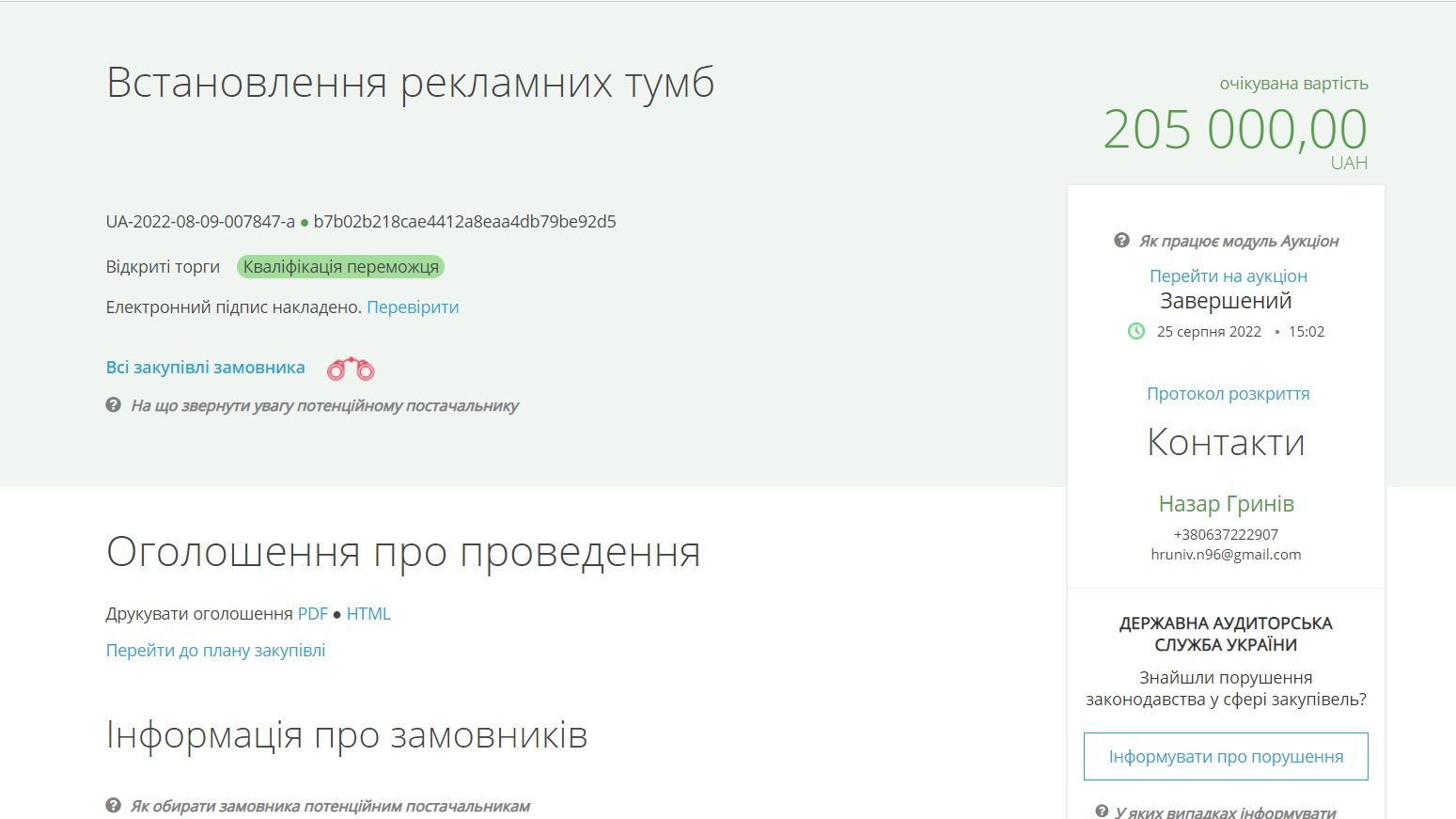The height and width of the screenshot is (819, 1456).
Task: Open 'Всі закупівлі замовника'
Action: [x=205, y=367]
